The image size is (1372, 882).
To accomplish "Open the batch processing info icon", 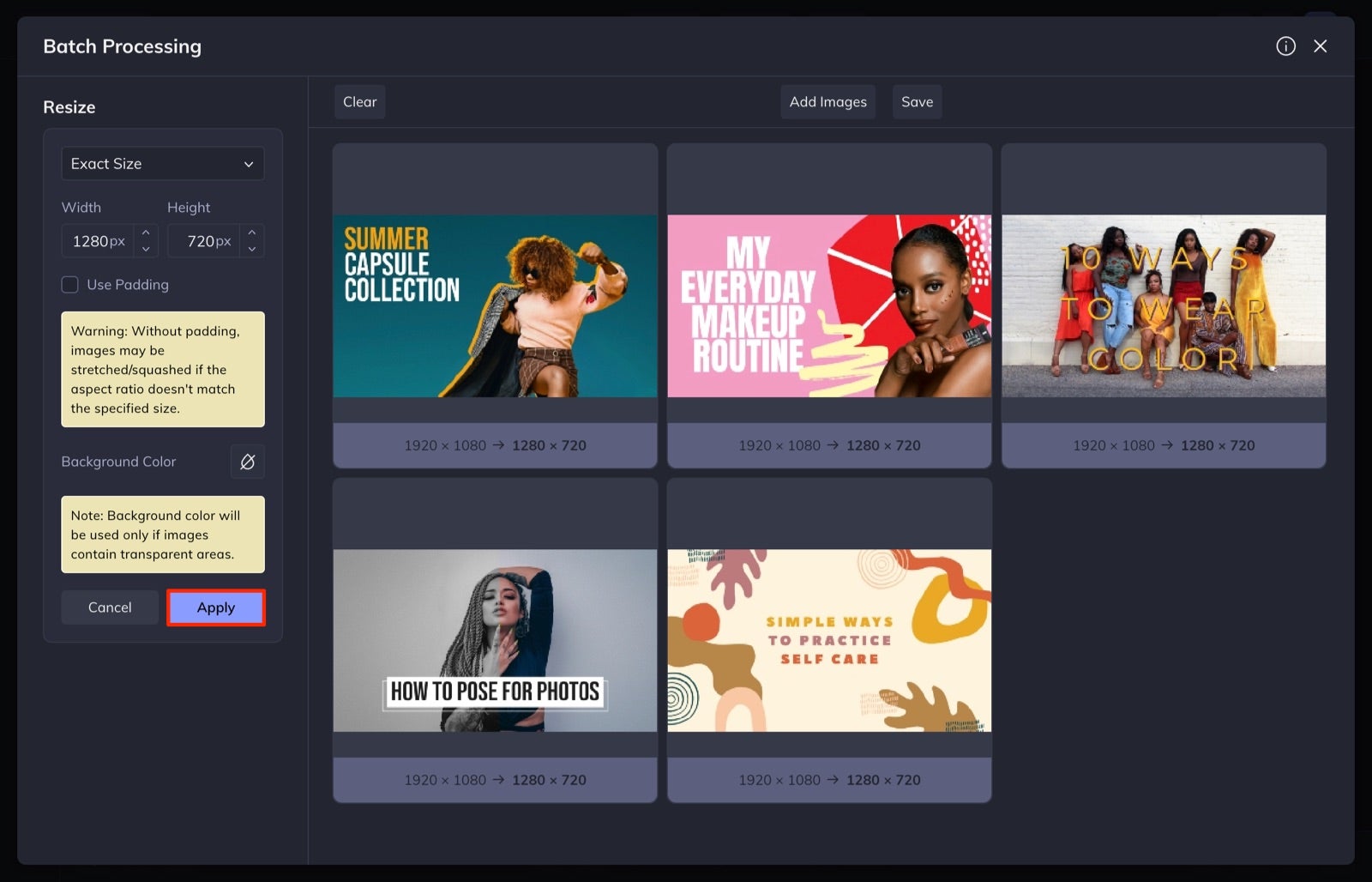I will point(1285,46).
